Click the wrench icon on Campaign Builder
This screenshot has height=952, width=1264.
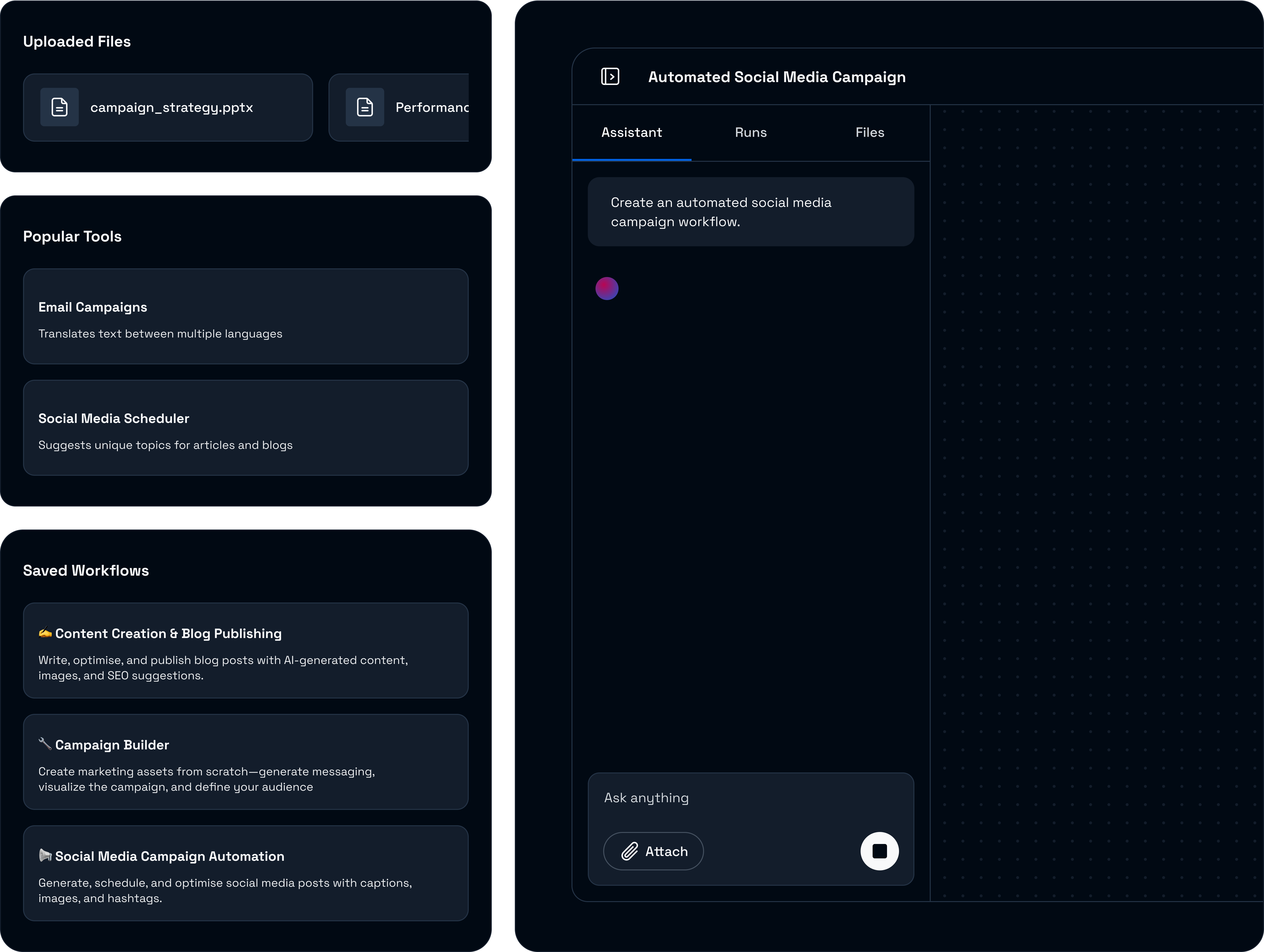45,744
